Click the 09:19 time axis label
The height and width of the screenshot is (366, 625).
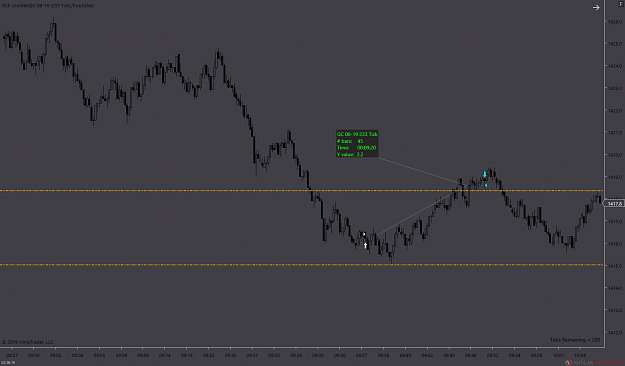pyautogui.click(x=187, y=355)
